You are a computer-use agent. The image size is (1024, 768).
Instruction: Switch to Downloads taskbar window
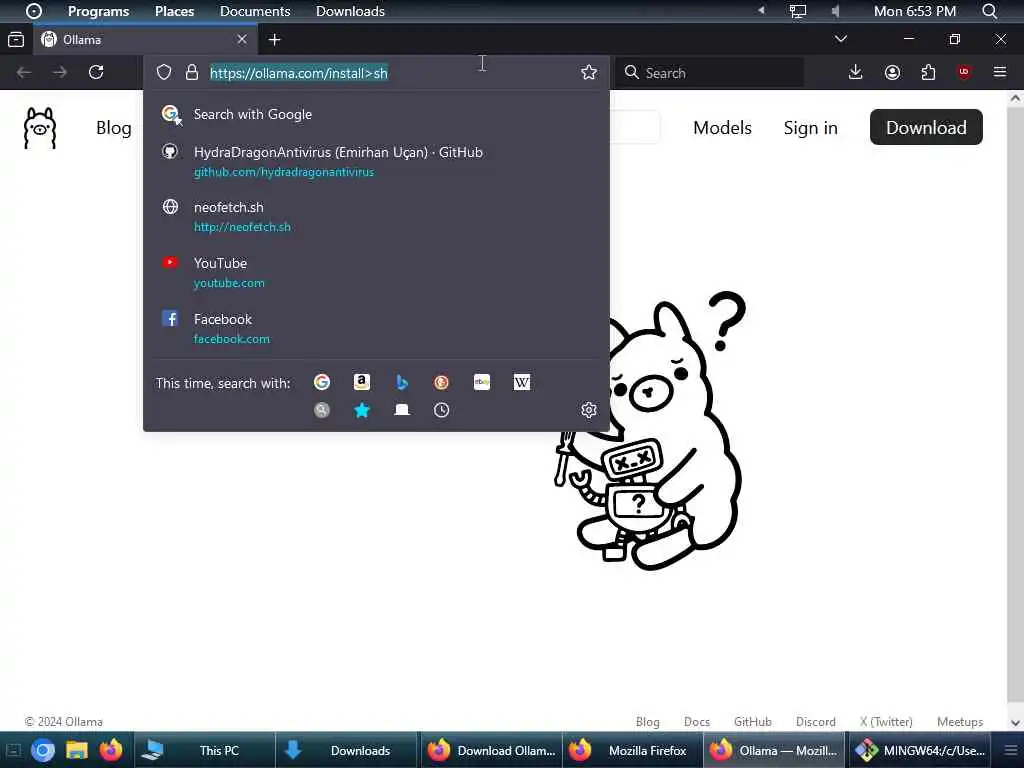(x=346, y=750)
